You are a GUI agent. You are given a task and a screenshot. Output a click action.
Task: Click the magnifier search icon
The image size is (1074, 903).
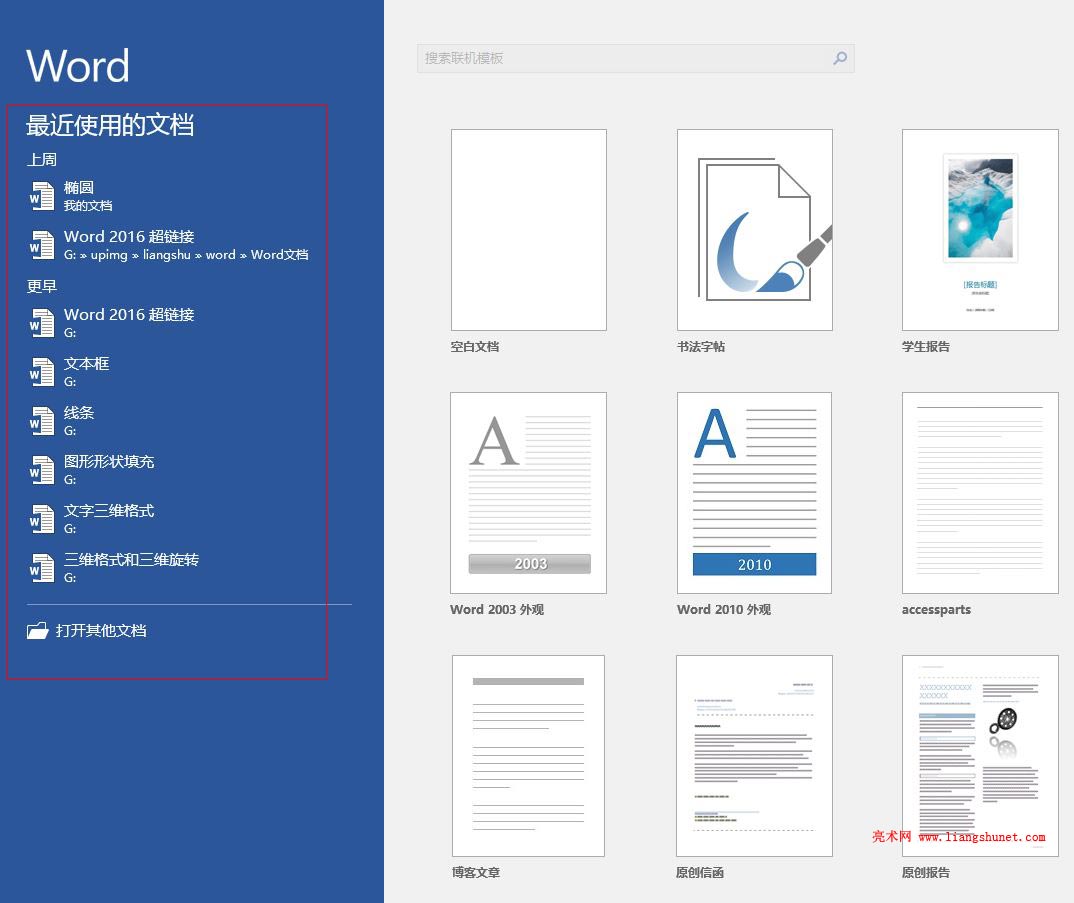[840, 58]
